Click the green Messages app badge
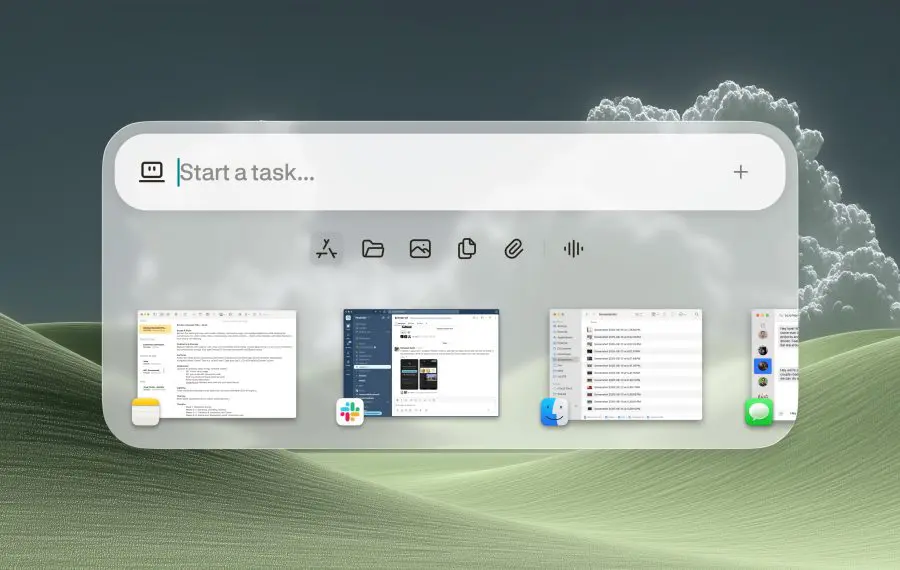900x570 pixels. (759, 412)
